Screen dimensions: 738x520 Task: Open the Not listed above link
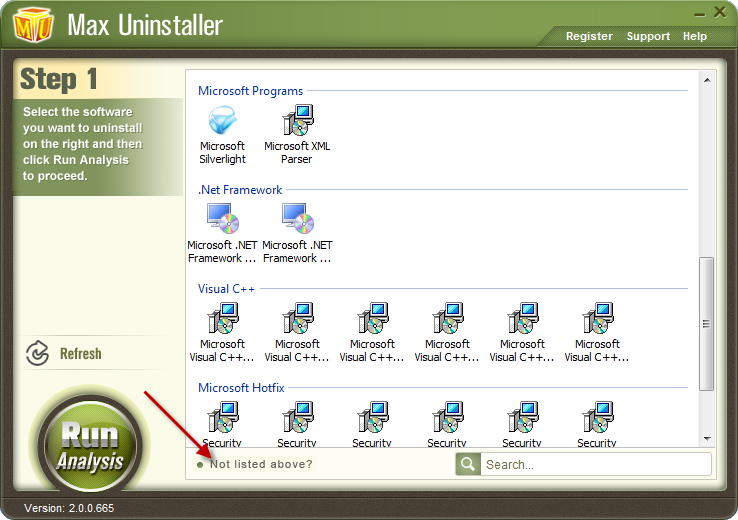pos(261,464)
